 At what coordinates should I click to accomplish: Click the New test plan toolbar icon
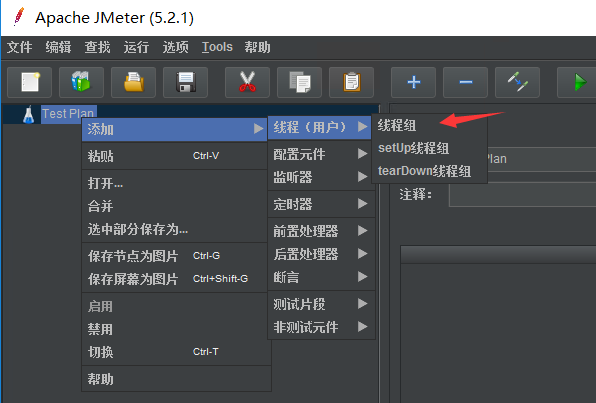point(29,82)
